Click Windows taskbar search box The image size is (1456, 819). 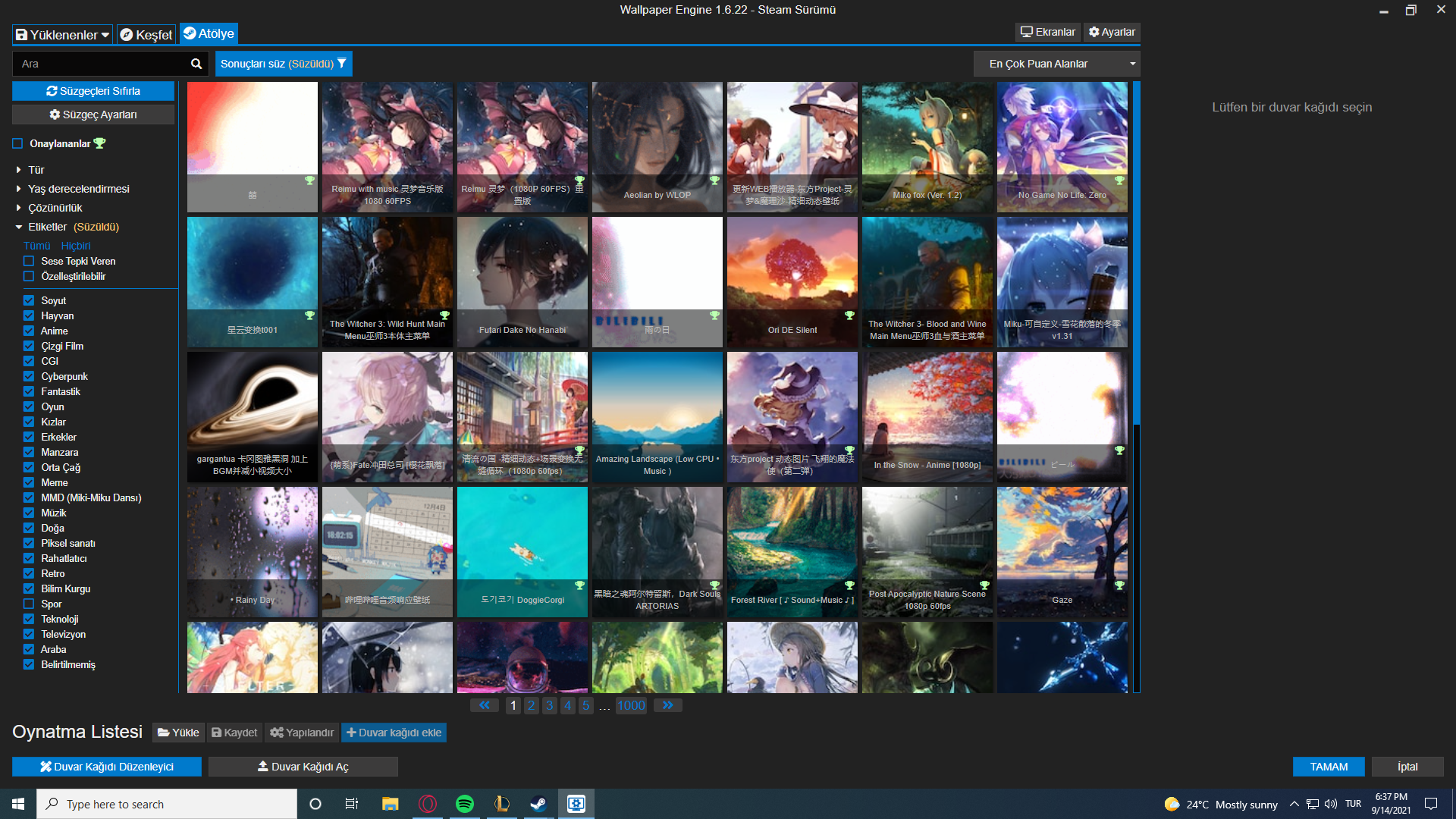pos(167,804)
